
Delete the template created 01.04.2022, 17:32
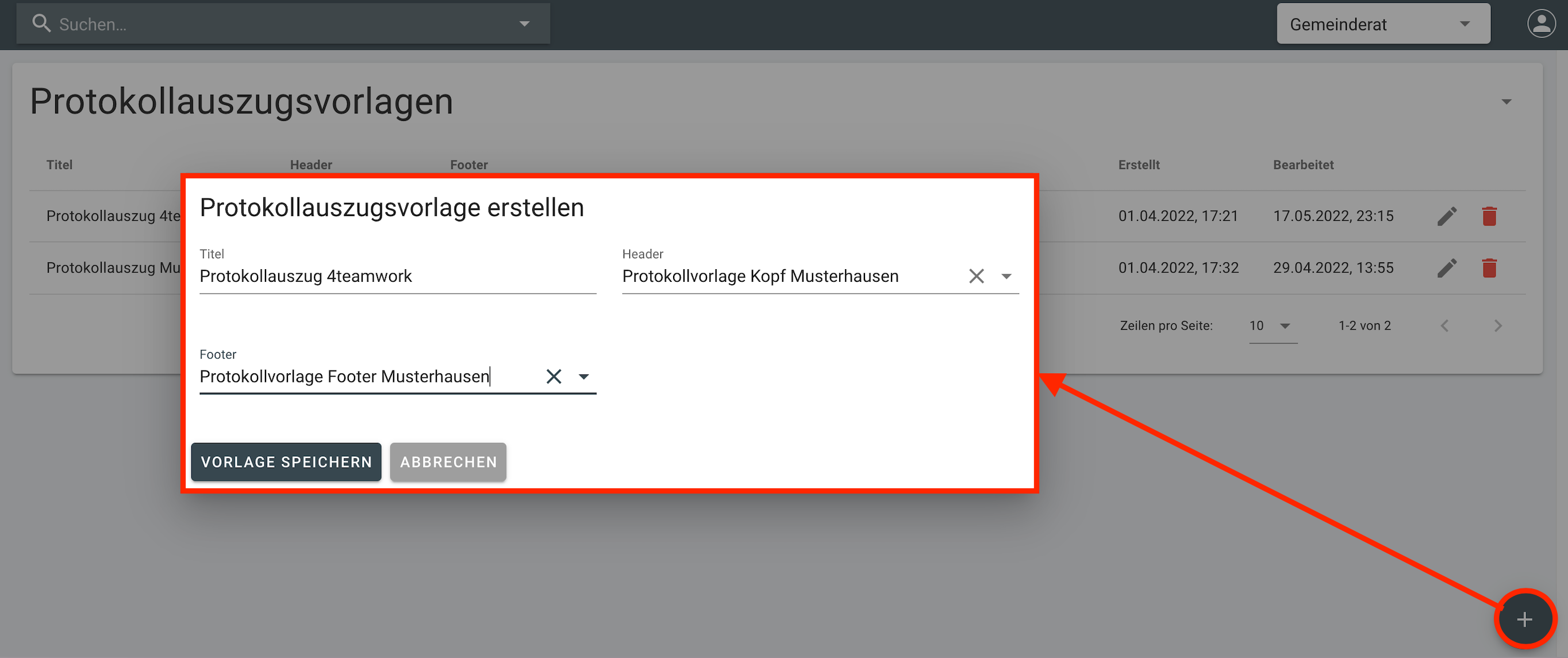coord(1489,267)
